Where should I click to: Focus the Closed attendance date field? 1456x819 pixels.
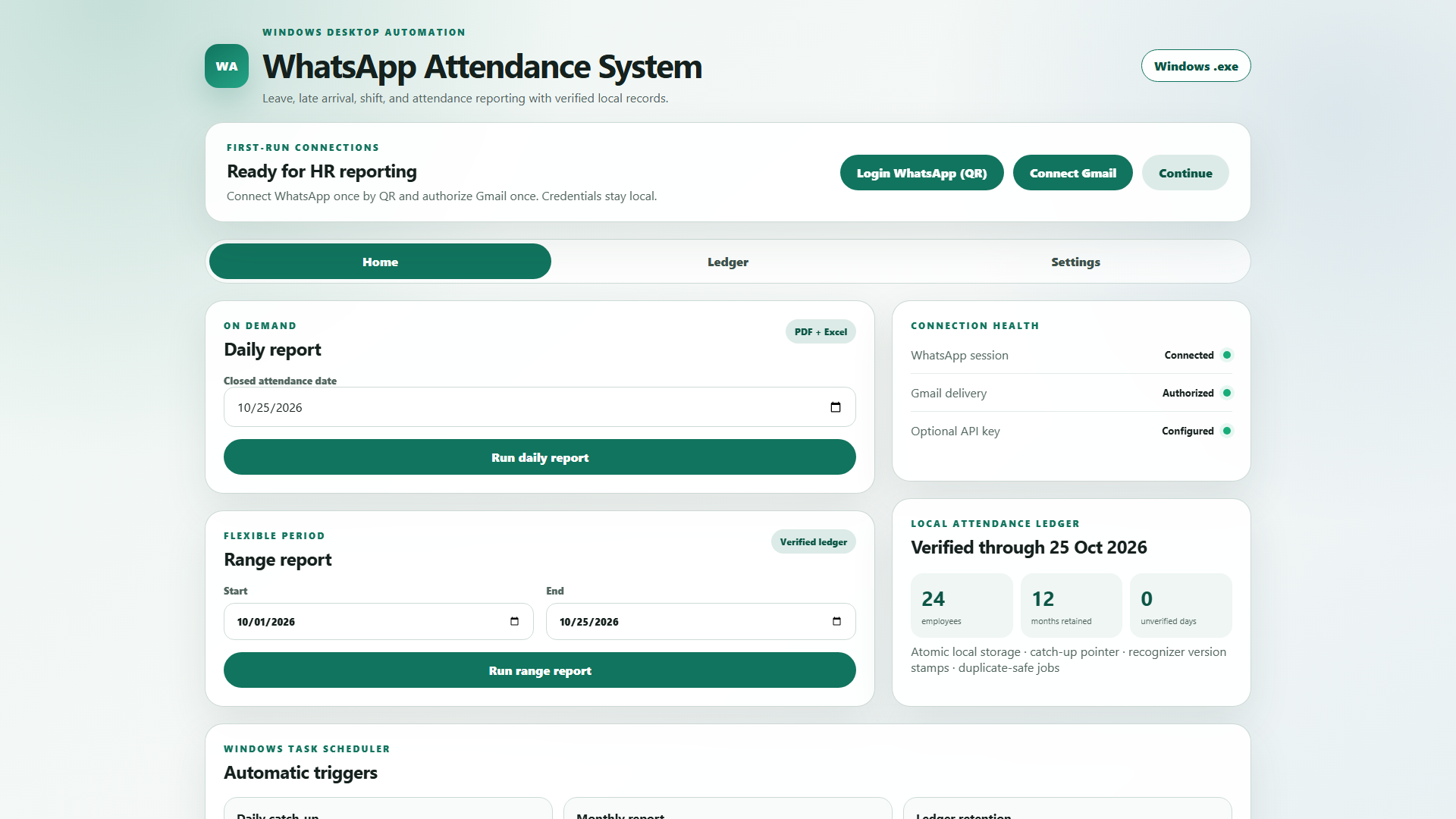pos(540,407)
